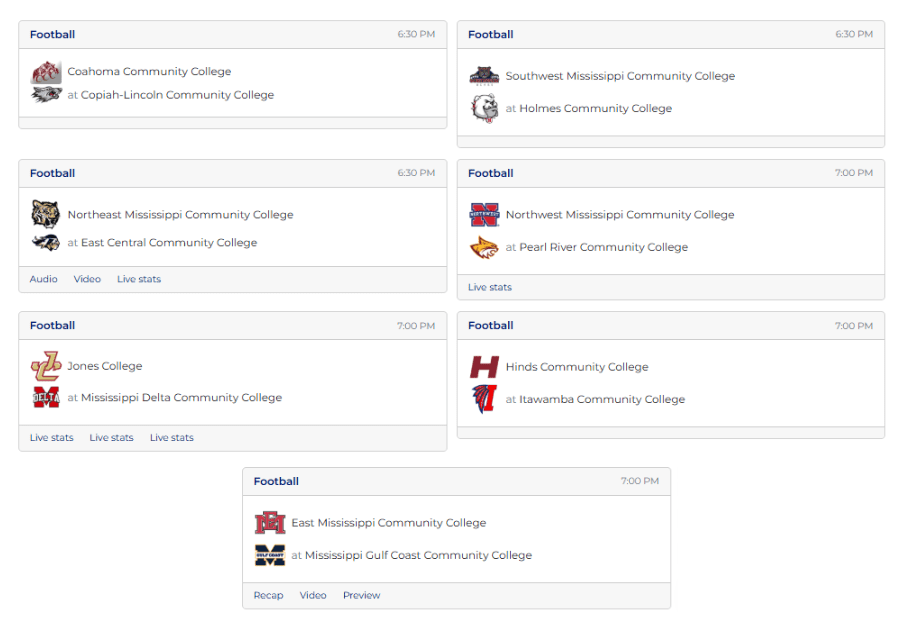Click the Northwest Mississippi N logo
This screenshot has height=622, width=900.
tap(484, 215)
